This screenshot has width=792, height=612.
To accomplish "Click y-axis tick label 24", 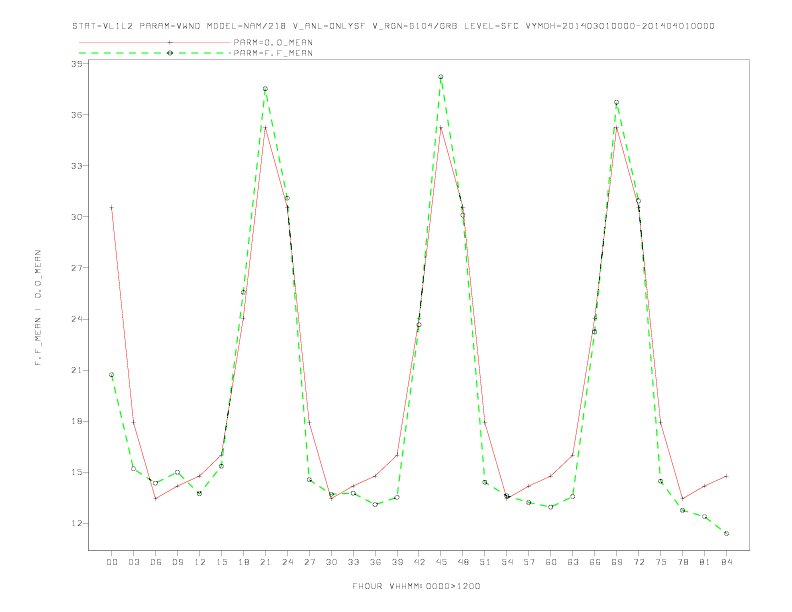I will pyautogui.click(x=77, y=319).
